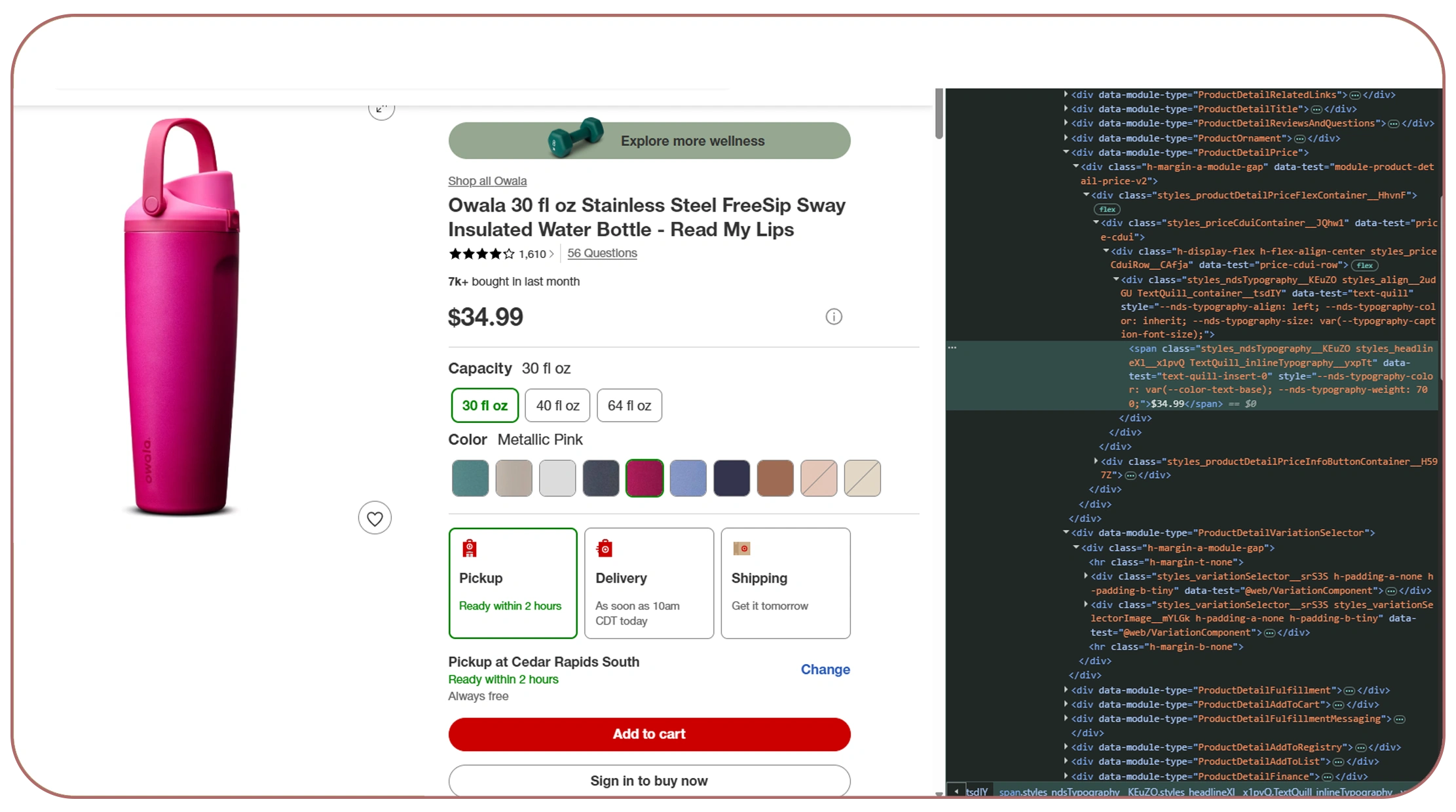Select 30 fl oz capacity

[x=485, y=405]
